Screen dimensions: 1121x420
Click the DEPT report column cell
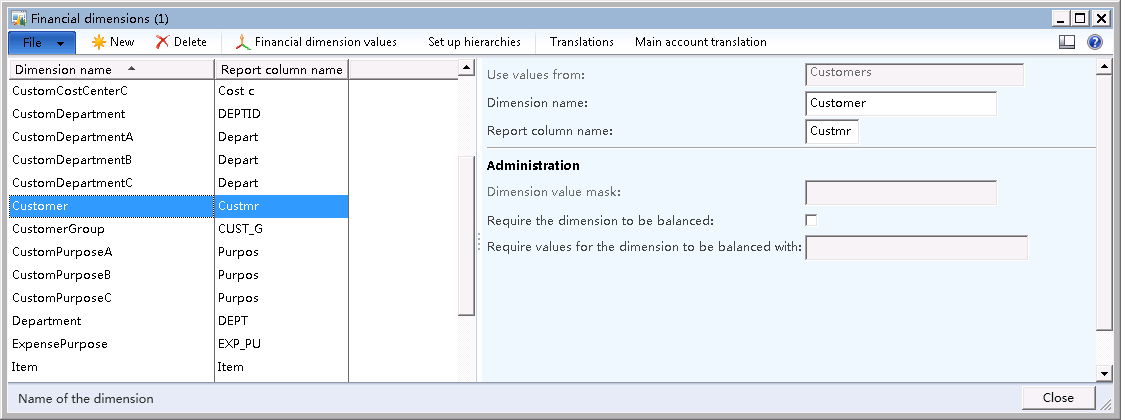[282, 321]
